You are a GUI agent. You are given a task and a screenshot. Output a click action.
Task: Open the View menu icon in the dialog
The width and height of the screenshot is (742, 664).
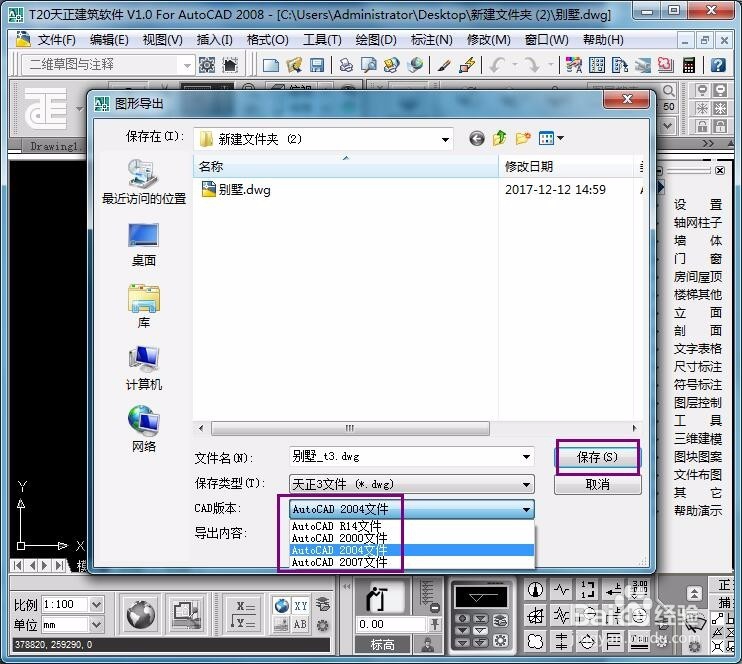coord(550,139)
